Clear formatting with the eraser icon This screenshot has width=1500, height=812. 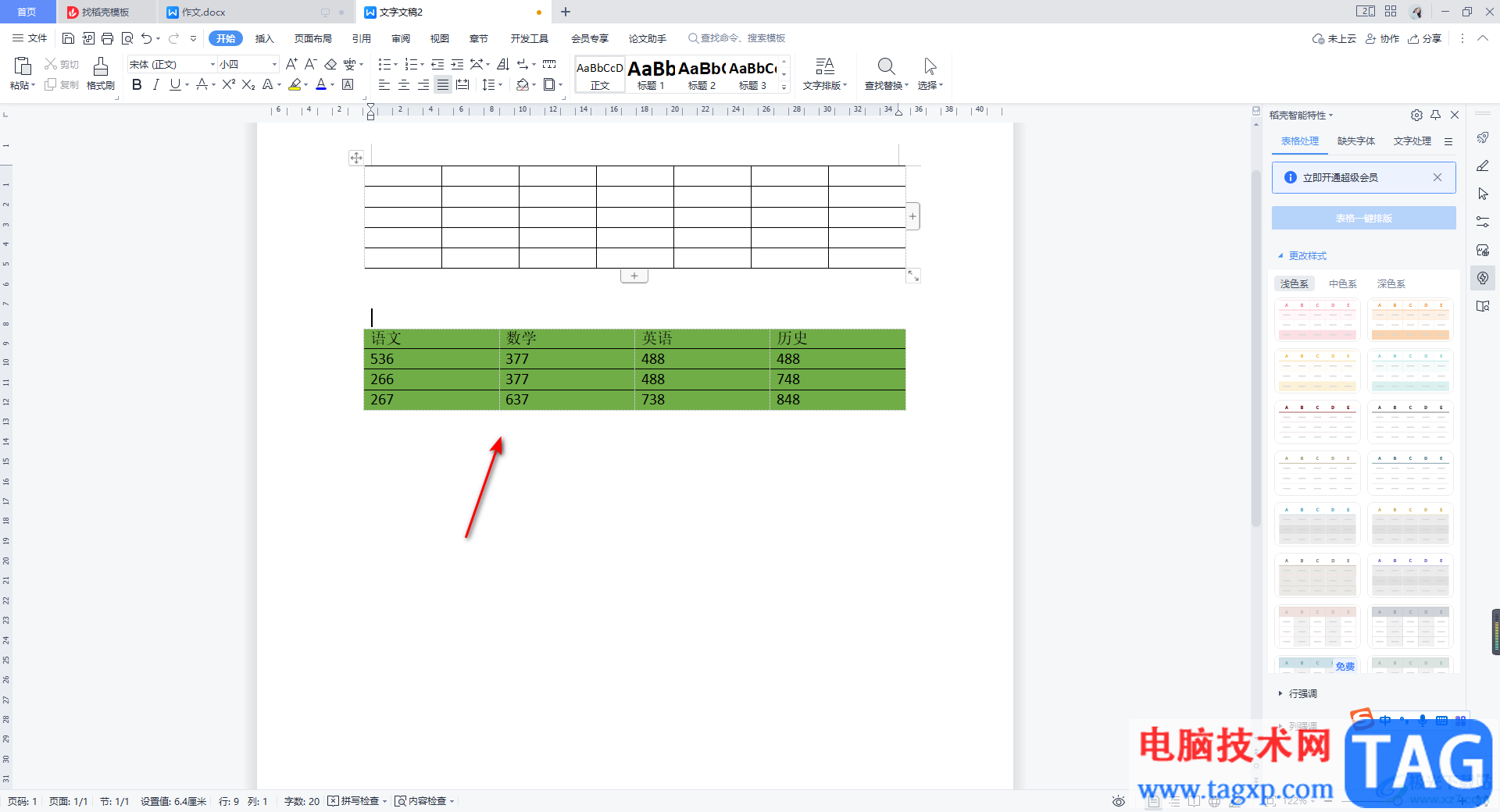click(330, 64)
